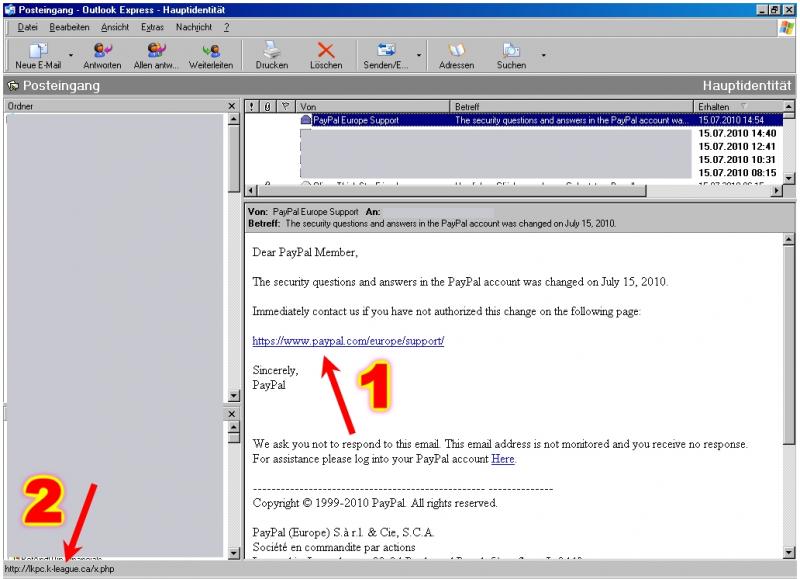Click the paypal.com/europe/support link
This screenshot has height=579, width=800.
click(348, 341)
